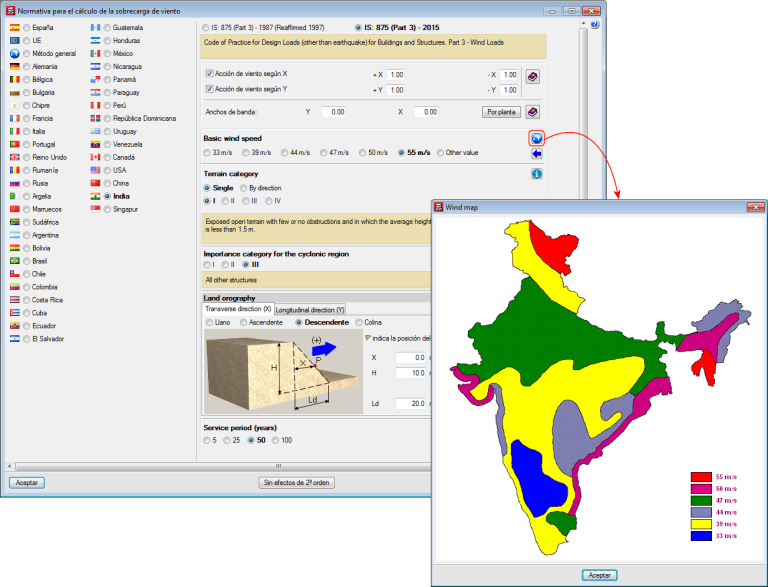Click the Aceptar button in main dialog
768x587 pixels.
(x=27, y=483)
